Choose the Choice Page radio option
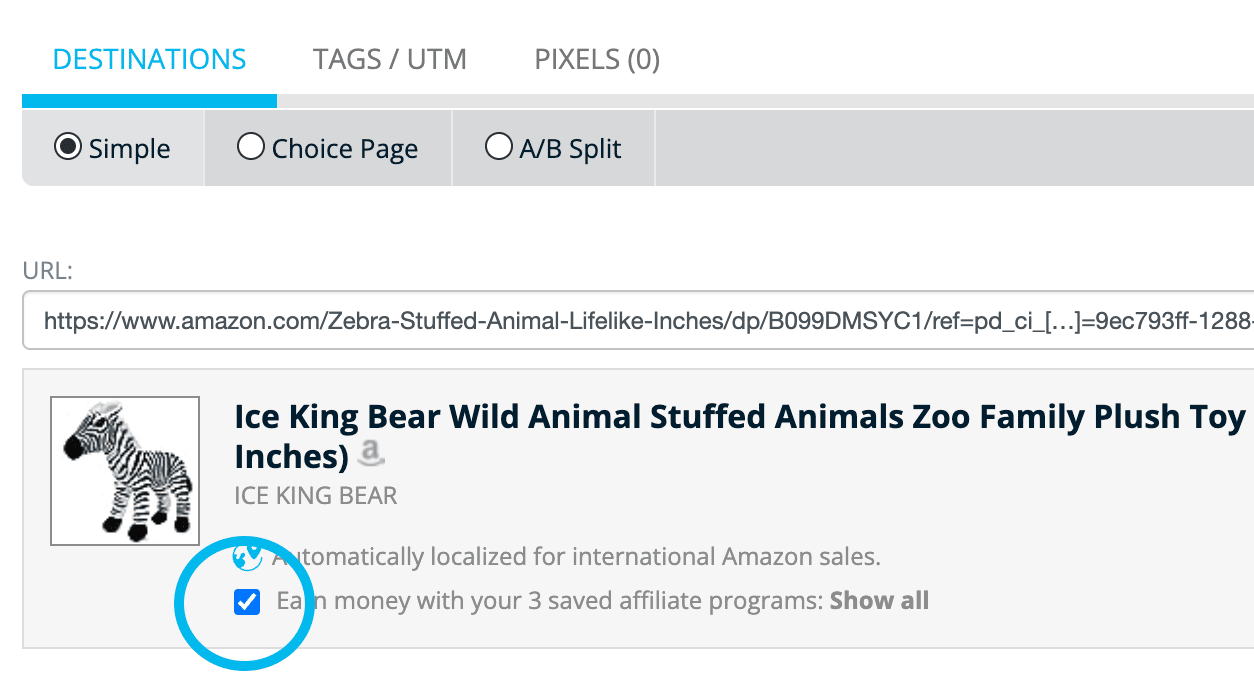The width and height of the screenshot is (1254, 684). pyautogui.click(x=250, y=148)
